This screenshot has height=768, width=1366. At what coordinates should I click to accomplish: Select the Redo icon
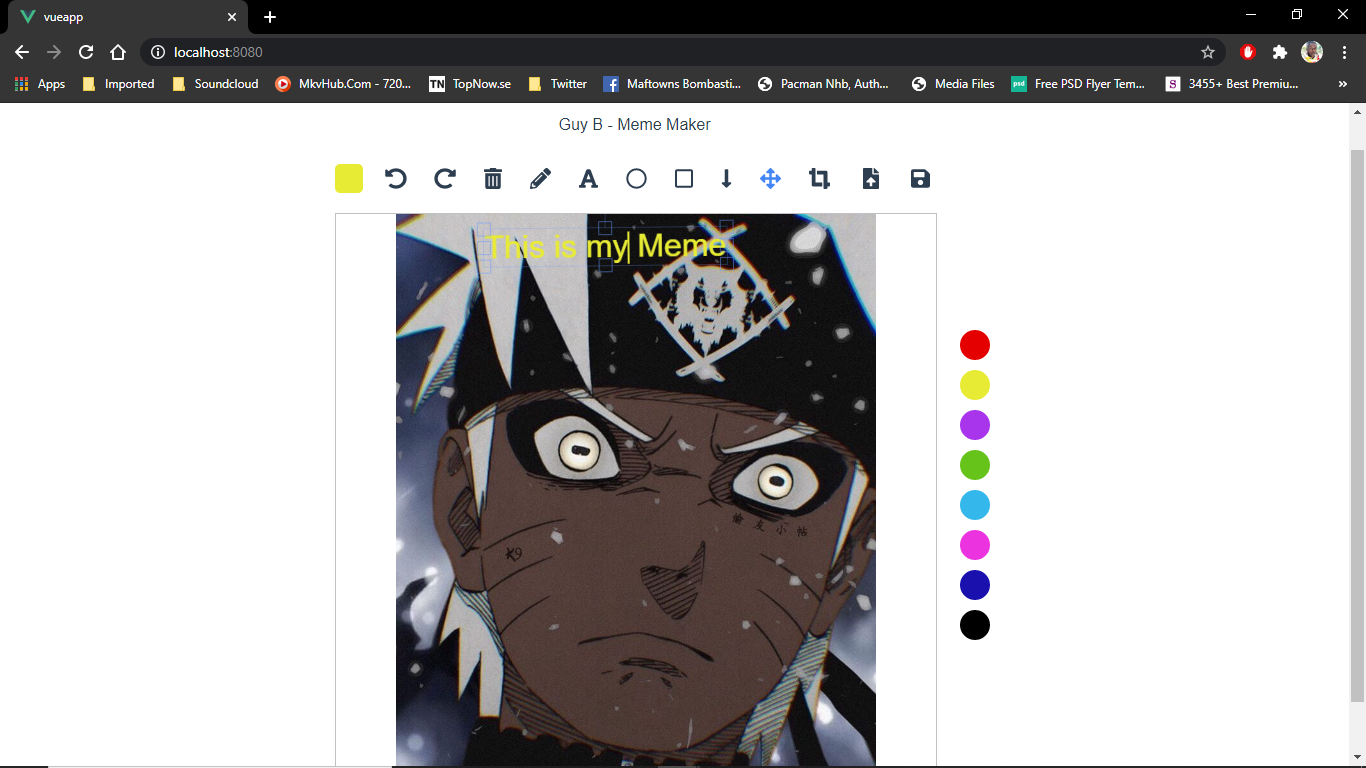tap(444, 178)
